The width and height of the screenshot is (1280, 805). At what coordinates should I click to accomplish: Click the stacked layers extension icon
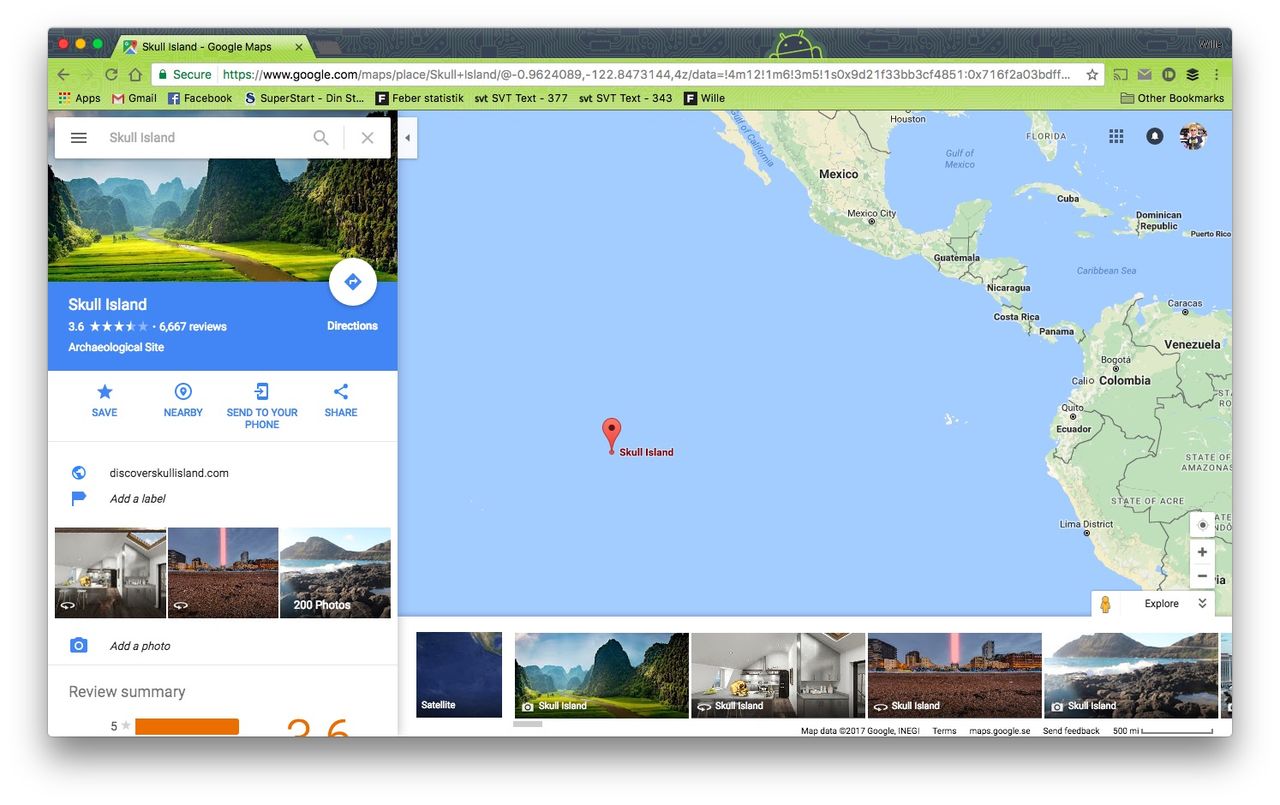[1192, 75]
